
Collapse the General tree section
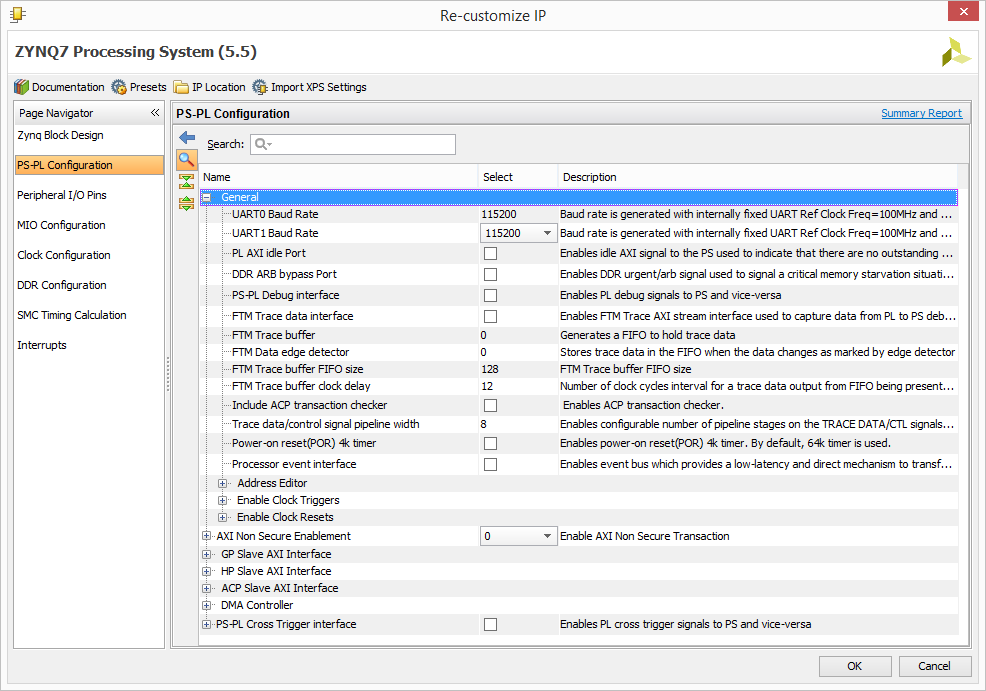[206, 197]
